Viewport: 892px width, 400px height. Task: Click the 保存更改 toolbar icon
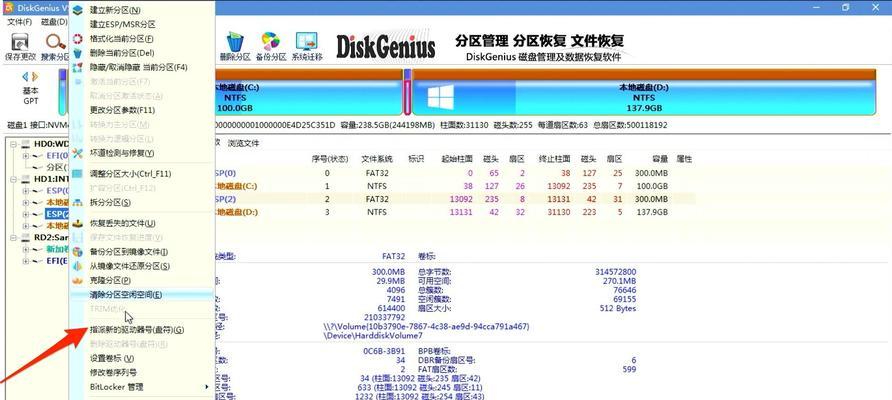[x=20, y=42]
